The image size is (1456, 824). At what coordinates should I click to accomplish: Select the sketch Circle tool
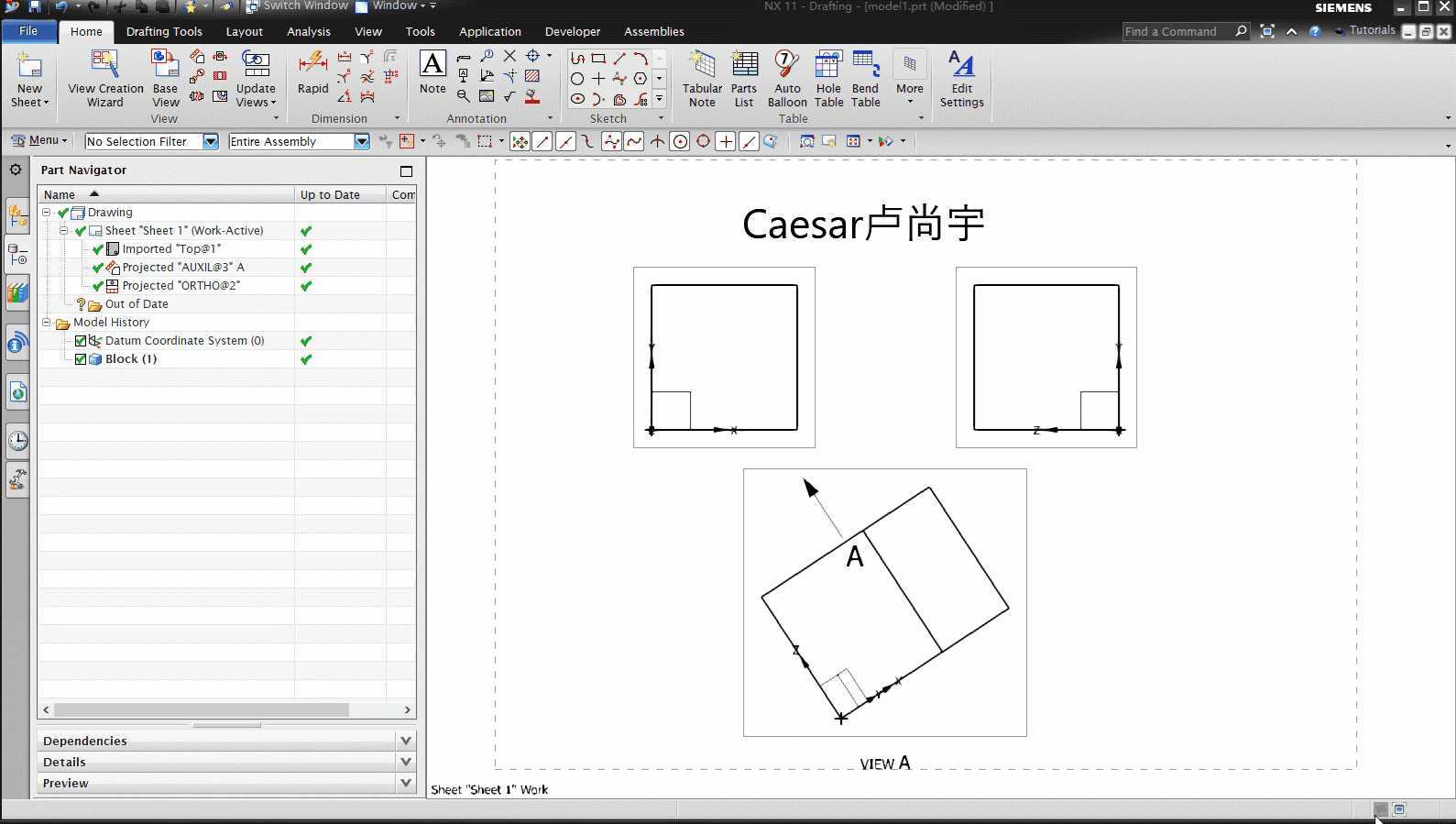tap(577, 79)
